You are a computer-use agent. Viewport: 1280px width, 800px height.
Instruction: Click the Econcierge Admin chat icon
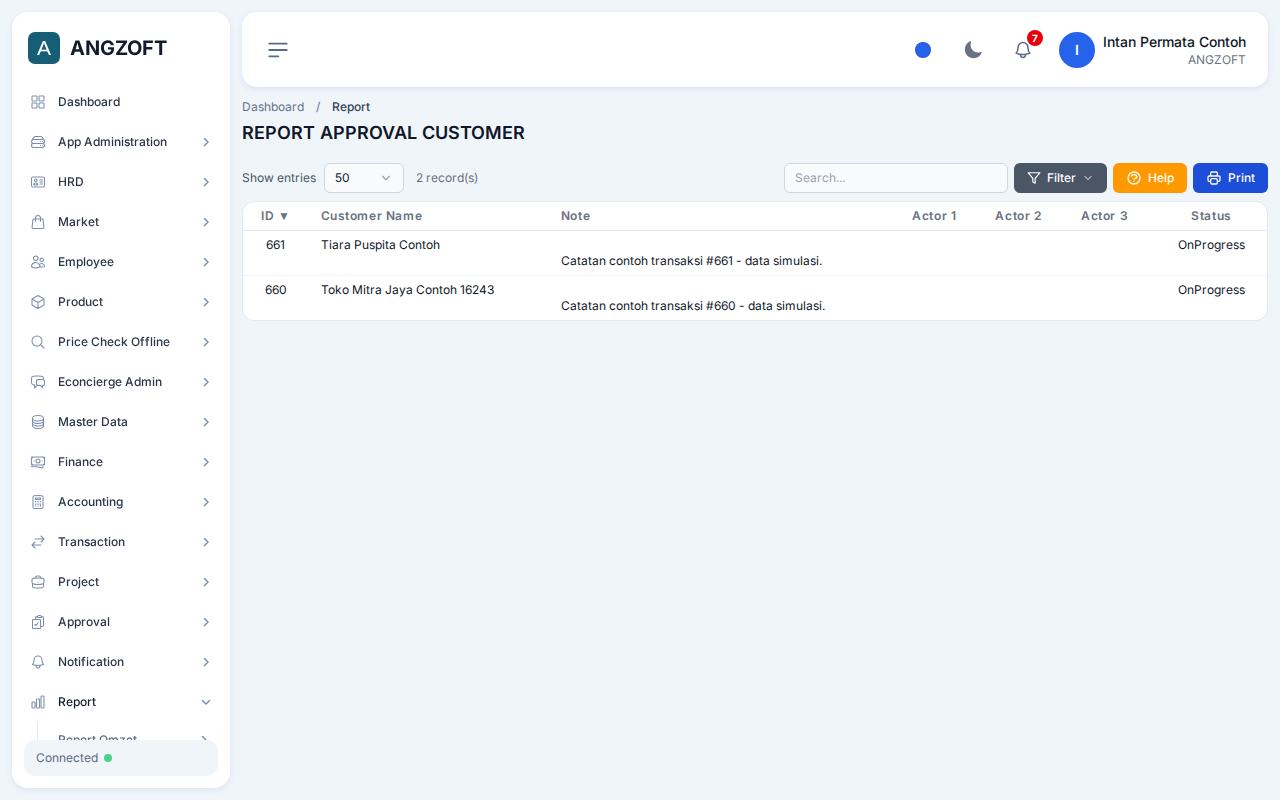38,382
